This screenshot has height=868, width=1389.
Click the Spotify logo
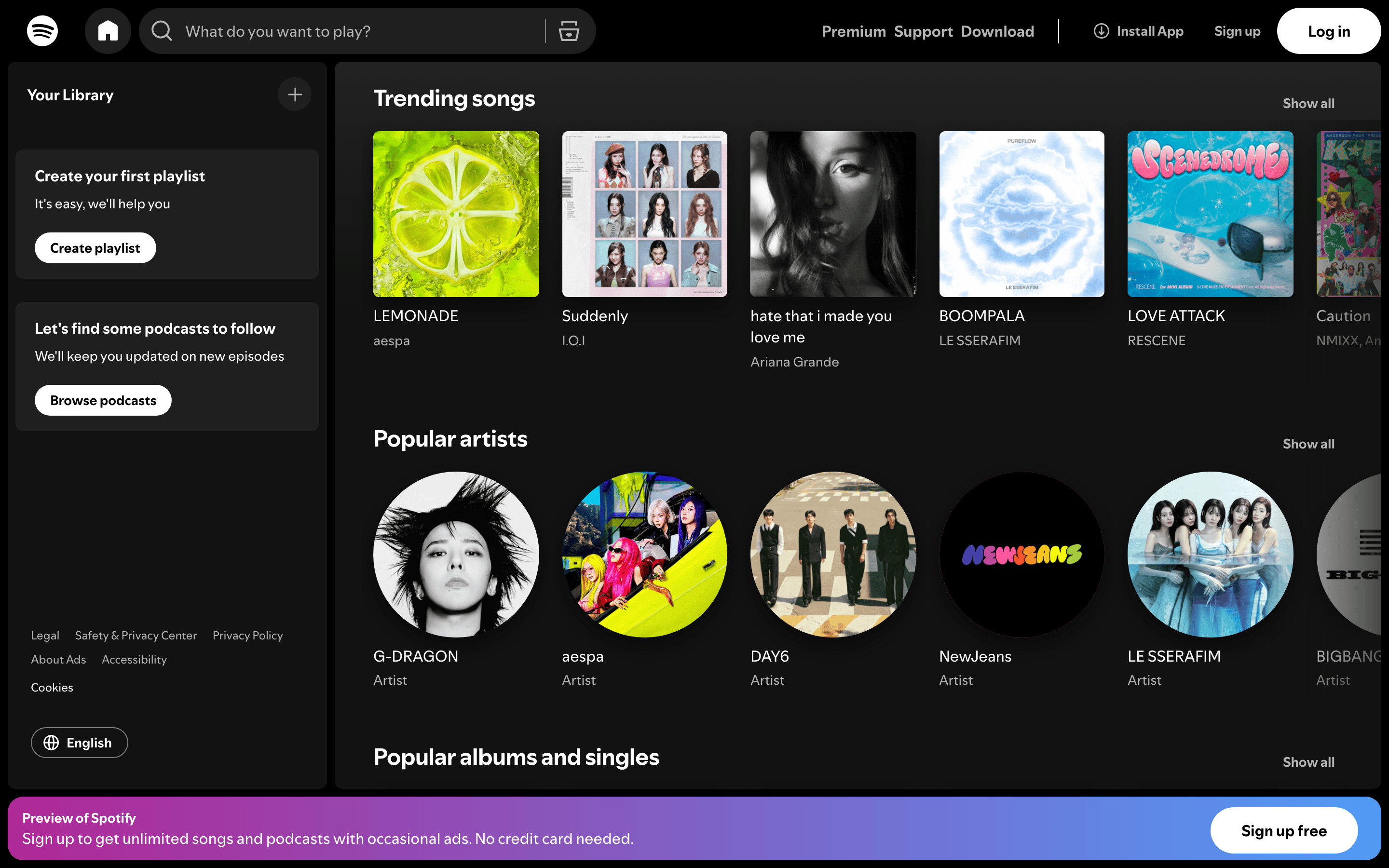[42, 31]
